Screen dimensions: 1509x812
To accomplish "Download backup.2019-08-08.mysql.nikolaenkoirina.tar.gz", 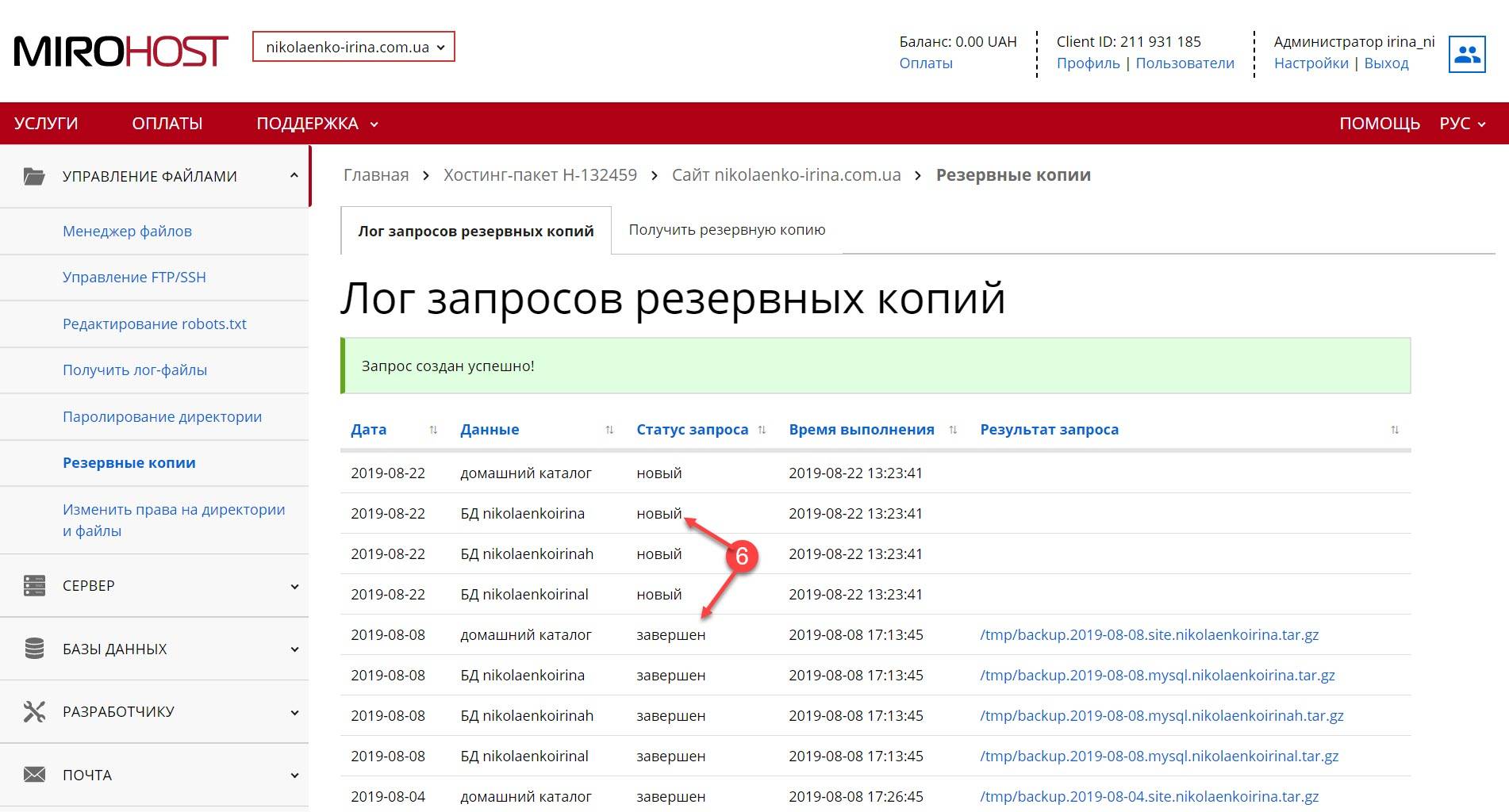I will [x=1158, y=676].
